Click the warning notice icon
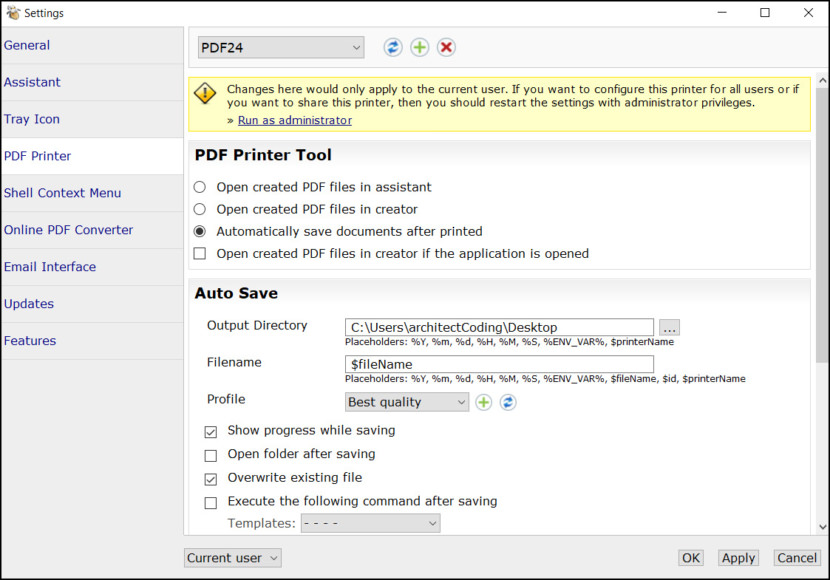Image resolution: width=830 pixels, height=580 pixels. pyautogui.click(x=206, y=93)
